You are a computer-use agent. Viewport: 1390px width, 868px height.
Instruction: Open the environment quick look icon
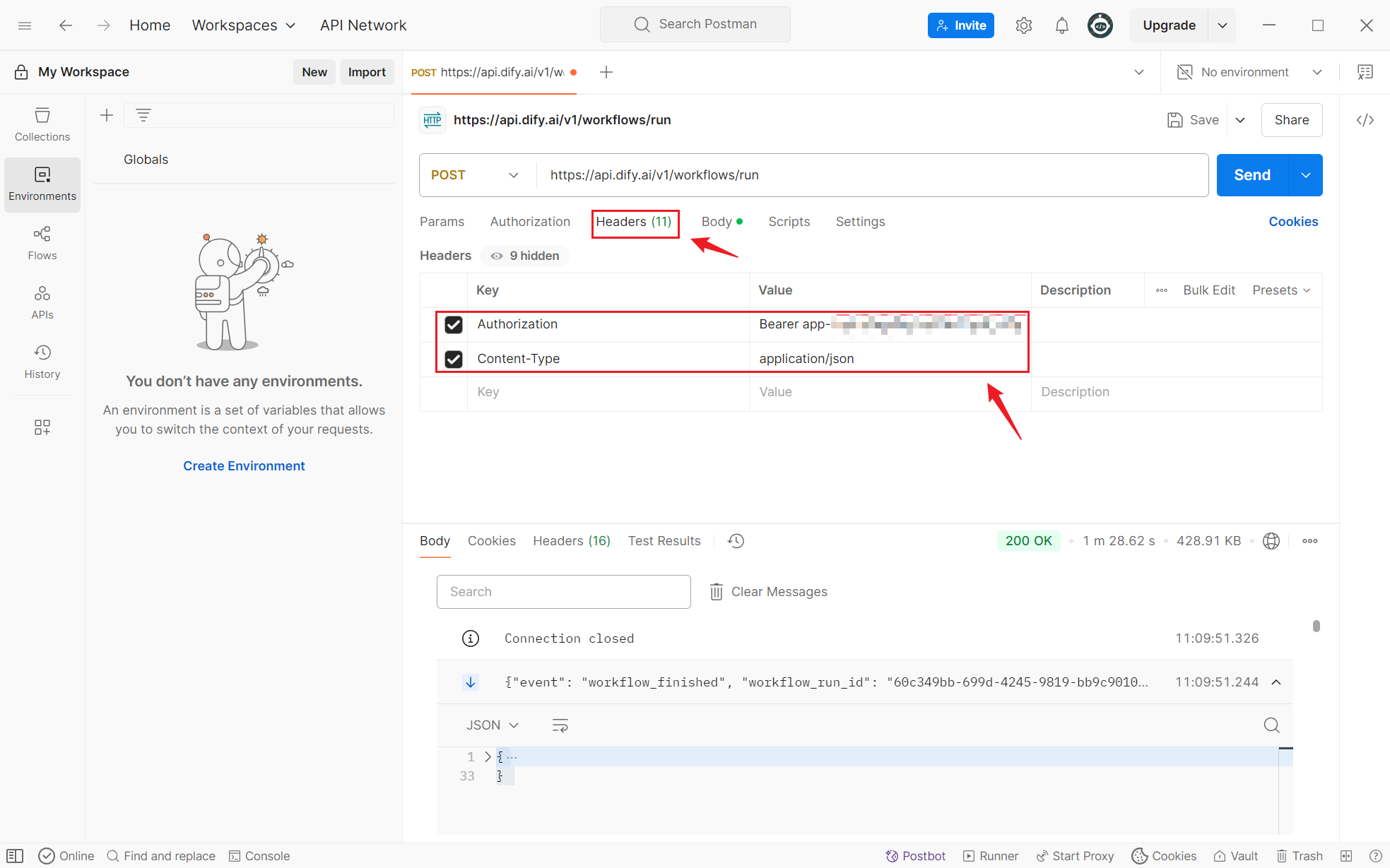coord(1365,72)
